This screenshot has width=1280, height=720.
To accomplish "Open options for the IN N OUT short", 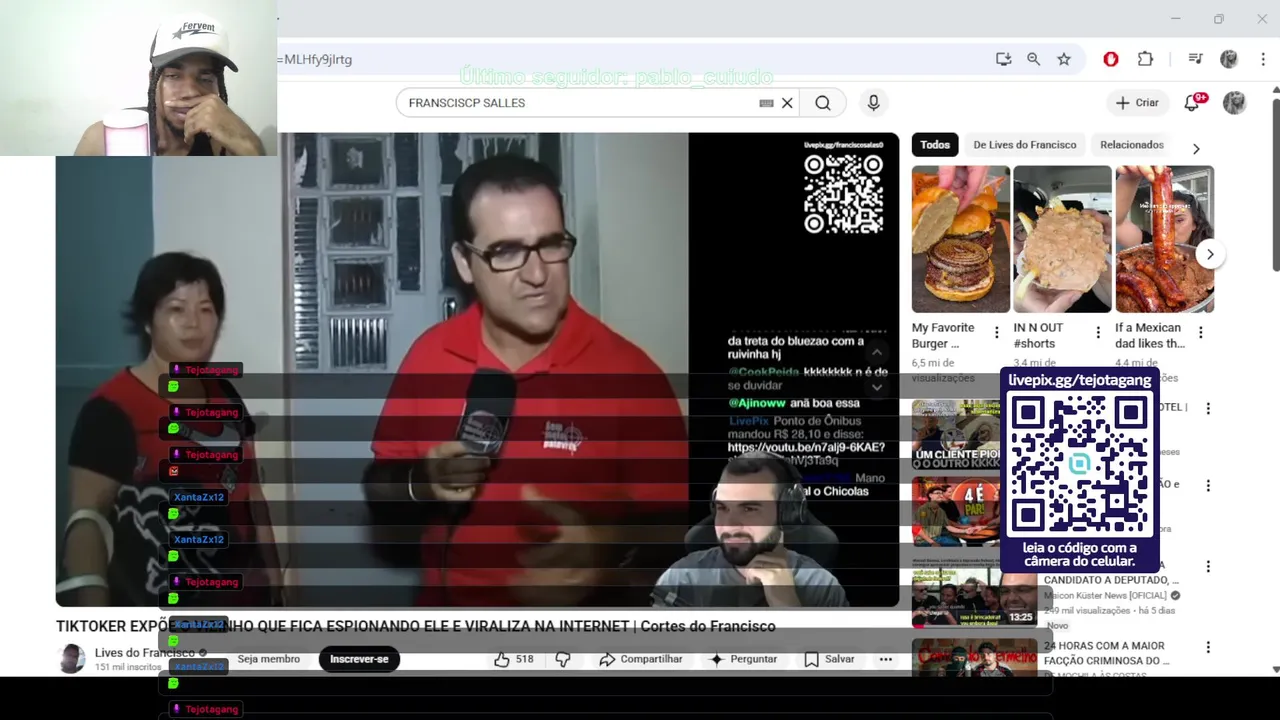I will point(1098,333).
